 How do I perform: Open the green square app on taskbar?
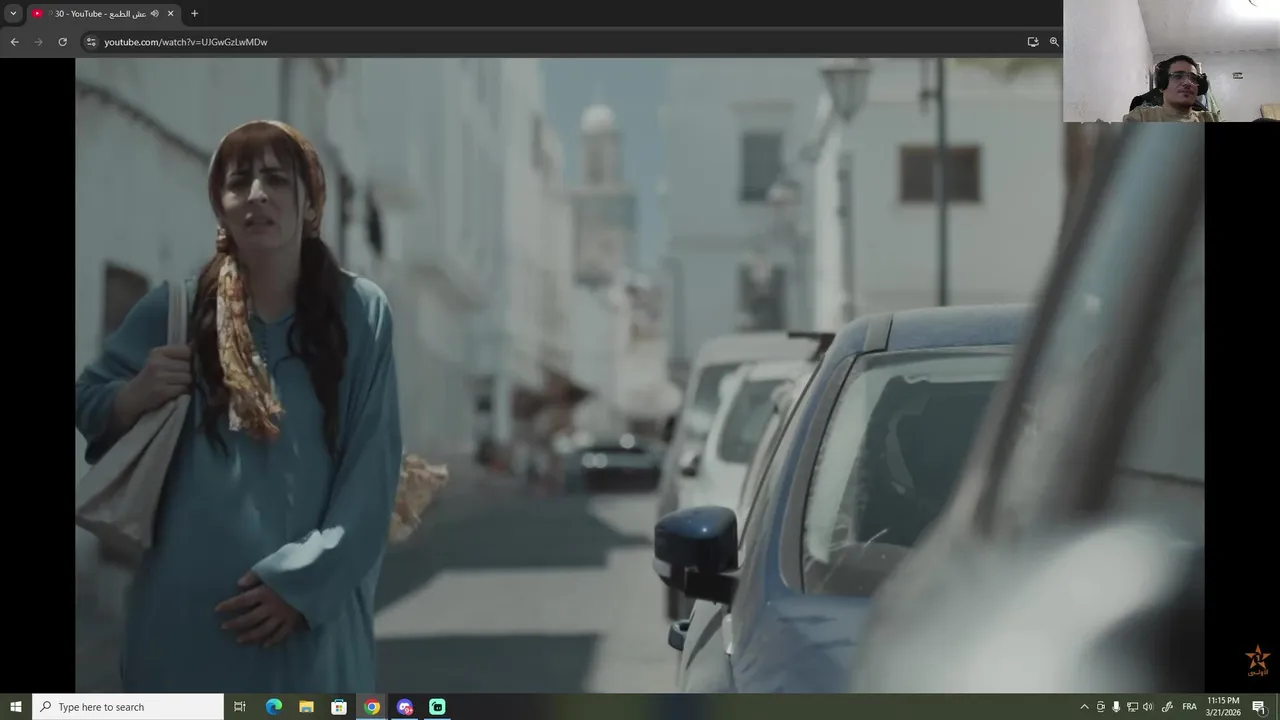(437, 707)
